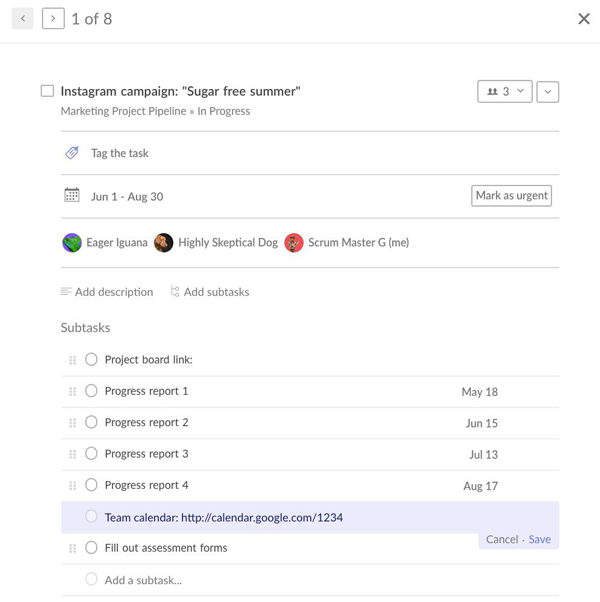Expand the task options chevron menu
The height and width of the screenshot is (602, 600).
(x=547, y=92)
